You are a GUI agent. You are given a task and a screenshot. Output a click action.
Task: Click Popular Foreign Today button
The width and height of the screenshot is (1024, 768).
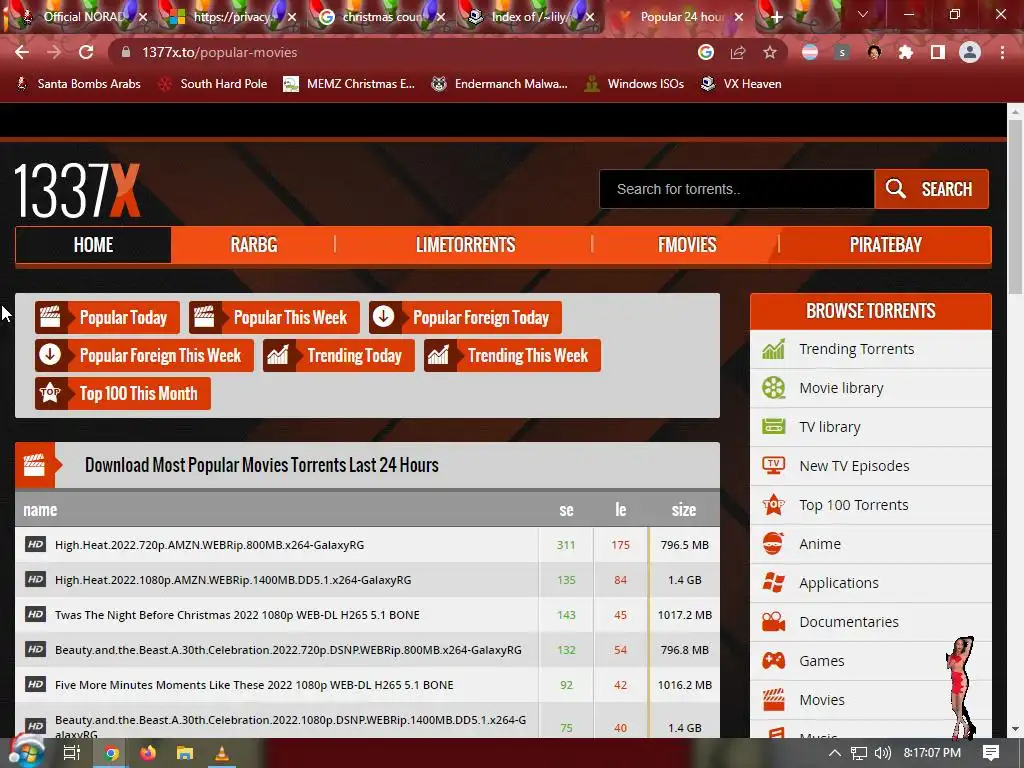click(x=465, y=317)
